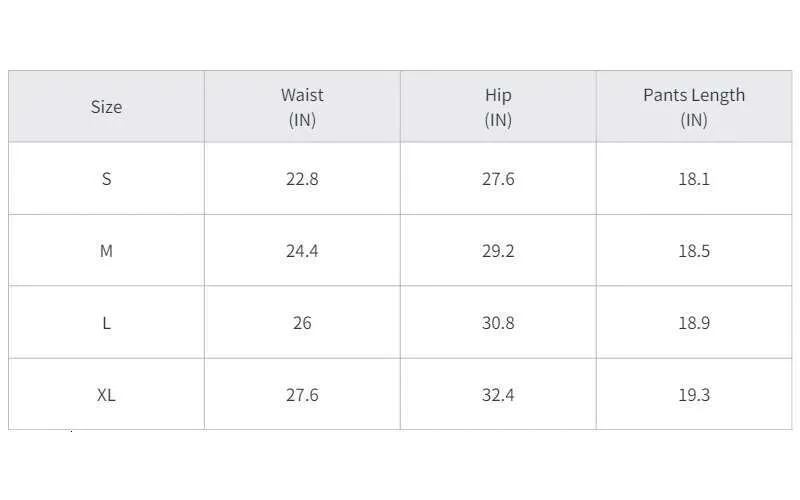Click the 22.8 waist value
The image size is (800, 500).
tap(302, 179)
